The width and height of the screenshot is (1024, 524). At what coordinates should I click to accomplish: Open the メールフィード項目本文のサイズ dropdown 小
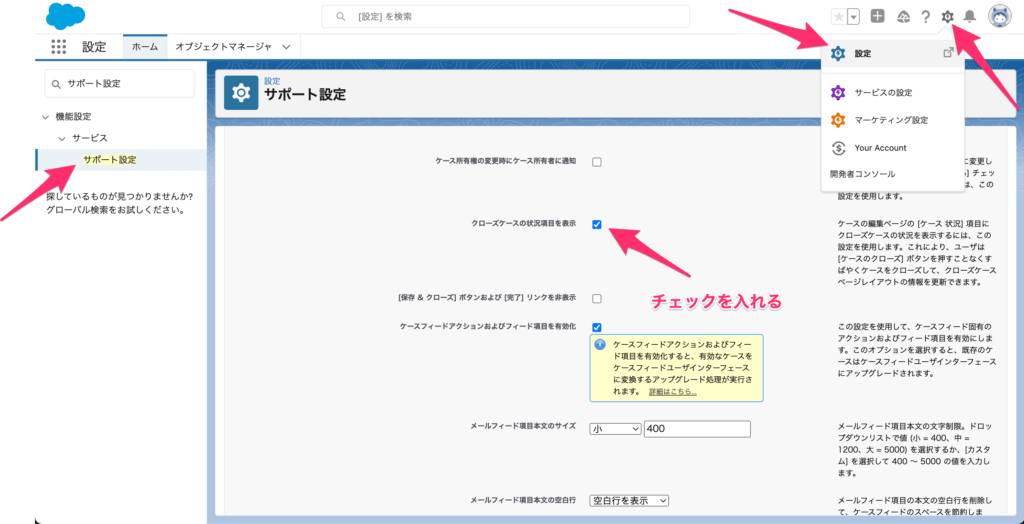click(x=616, y=429)
